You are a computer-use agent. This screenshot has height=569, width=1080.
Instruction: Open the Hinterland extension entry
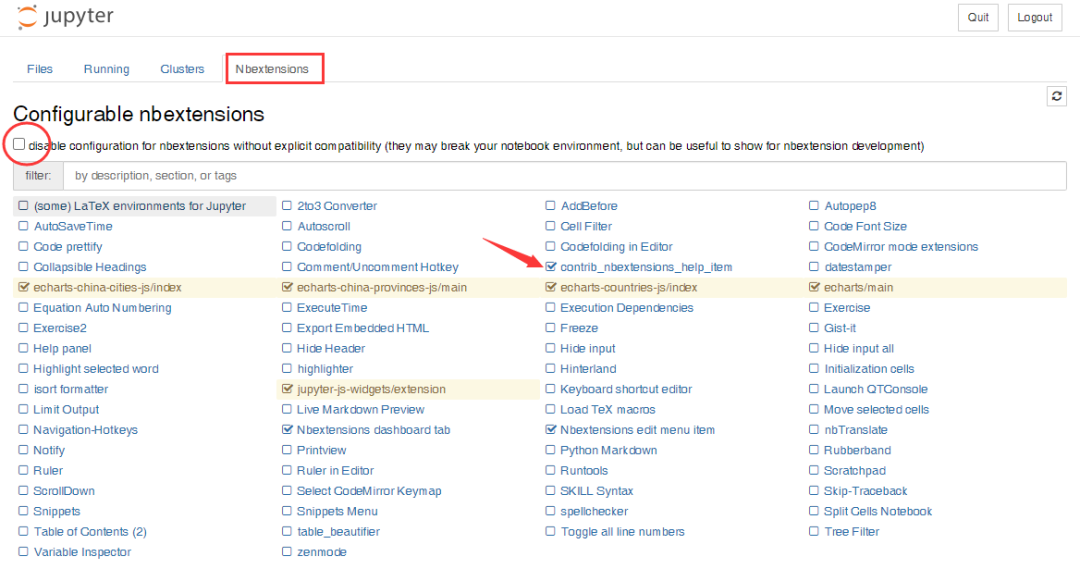click(588, 369)
